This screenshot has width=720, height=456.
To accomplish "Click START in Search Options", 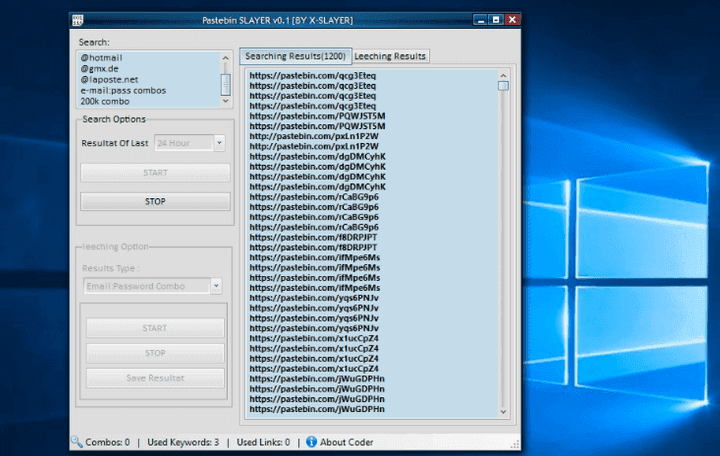I will pos(155,173).
